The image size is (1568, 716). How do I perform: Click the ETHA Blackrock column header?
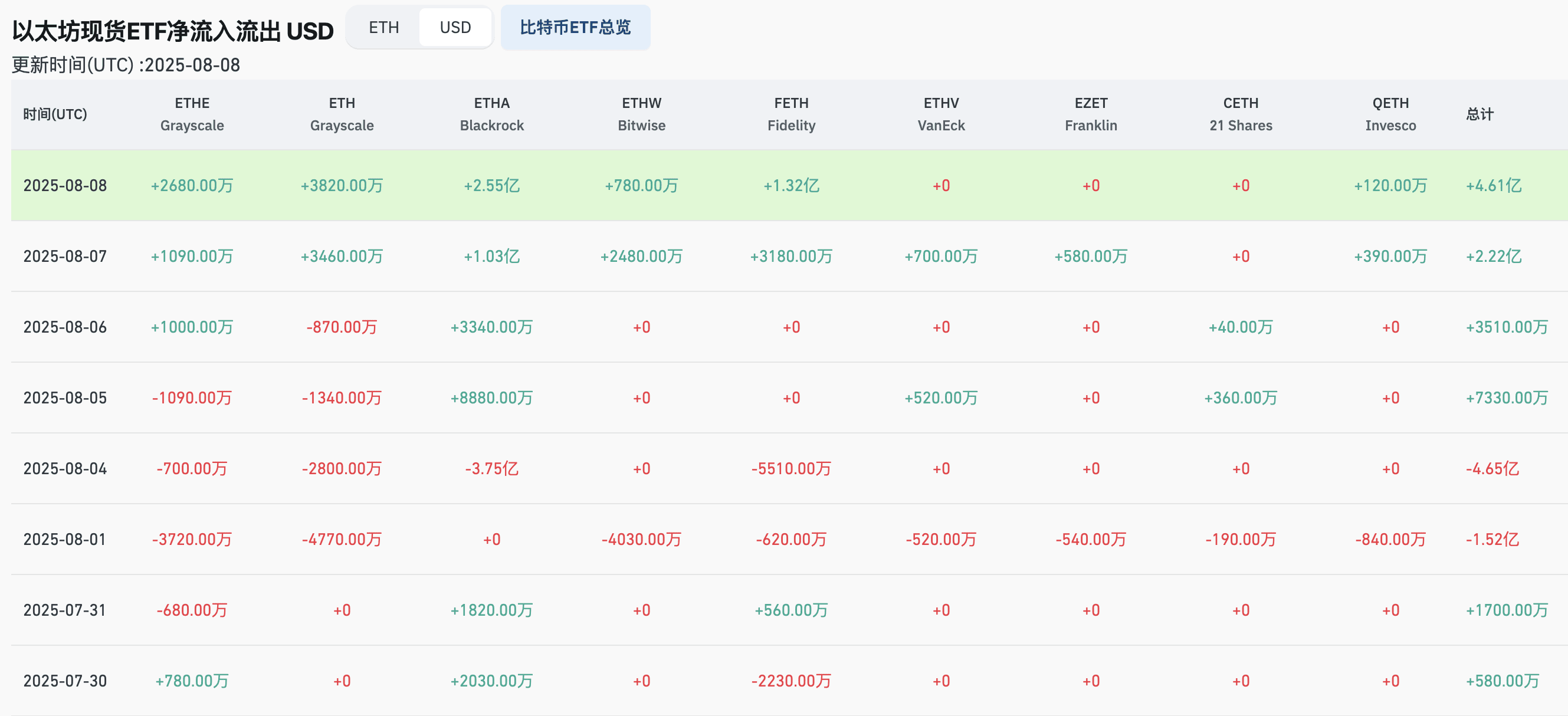(x=491, y=114)
